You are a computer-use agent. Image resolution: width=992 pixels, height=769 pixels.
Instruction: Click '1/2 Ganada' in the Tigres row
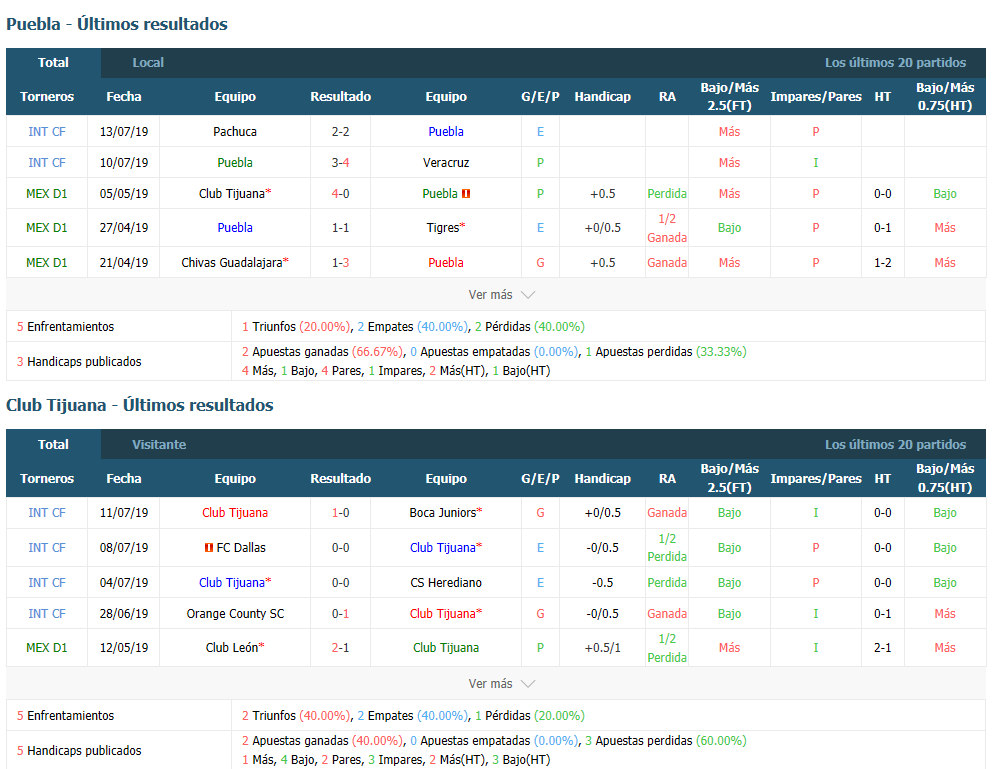click(667, 228)
